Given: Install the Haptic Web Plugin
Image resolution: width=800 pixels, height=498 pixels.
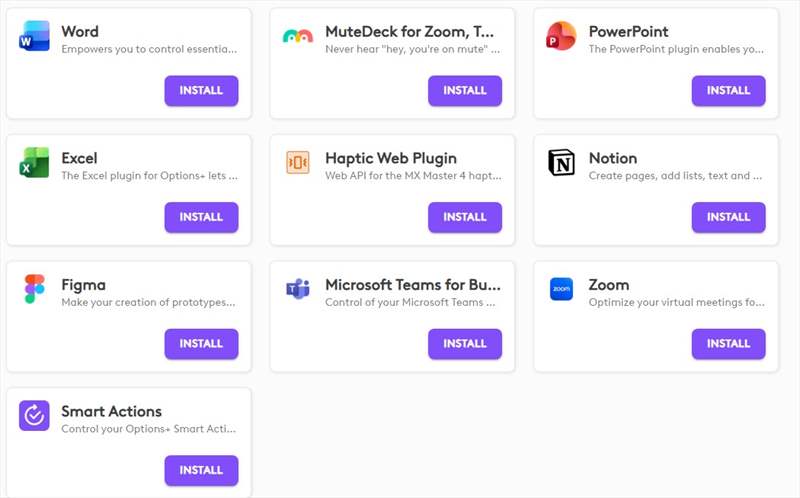Looking at the screenshot, I should [x=465, y=217].
